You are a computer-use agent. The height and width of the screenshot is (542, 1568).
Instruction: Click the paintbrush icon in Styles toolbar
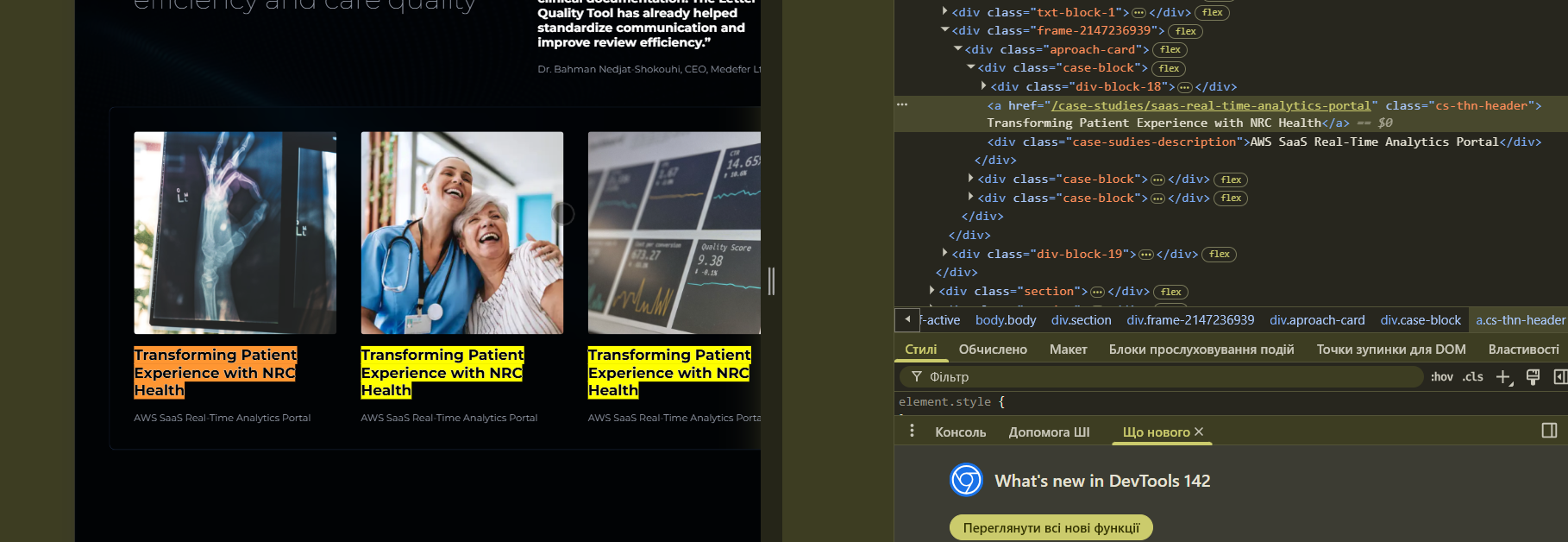point(1533,376)
